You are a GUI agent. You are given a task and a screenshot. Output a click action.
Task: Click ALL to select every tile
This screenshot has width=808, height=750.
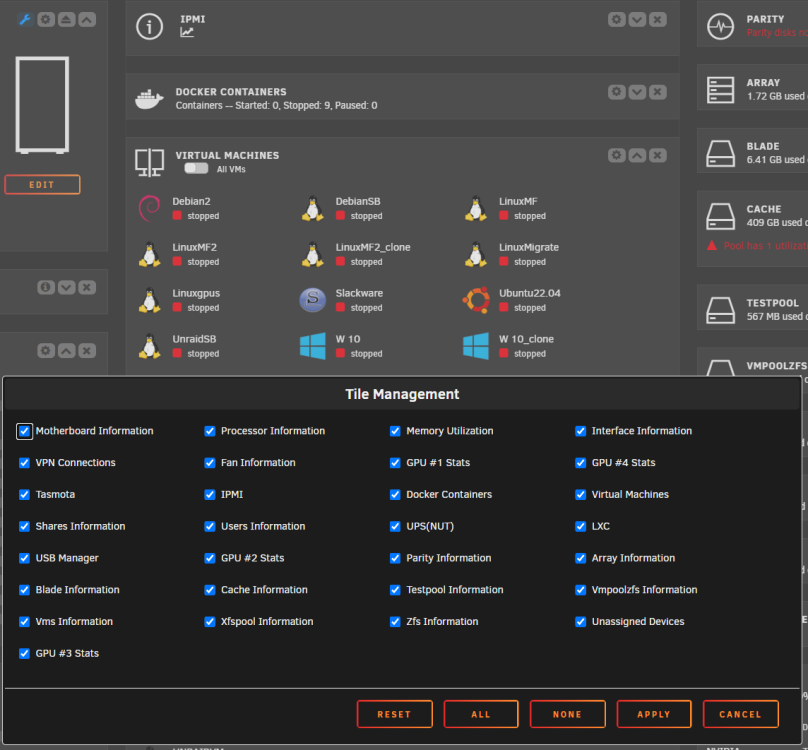pos(481,714)
